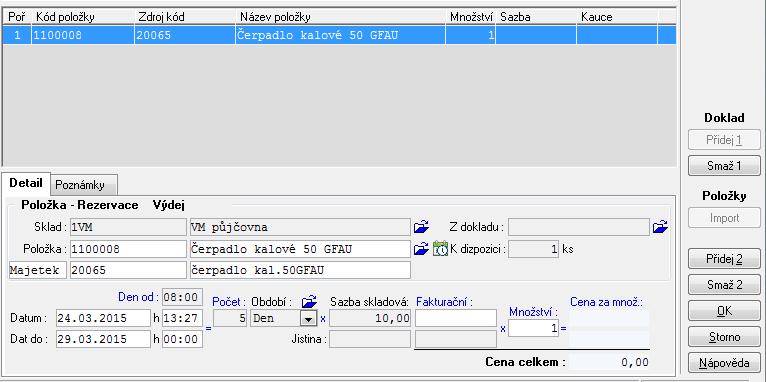Click the empty Fakturační input field
The width and height of the screenshot is (766, 382).
456,318
